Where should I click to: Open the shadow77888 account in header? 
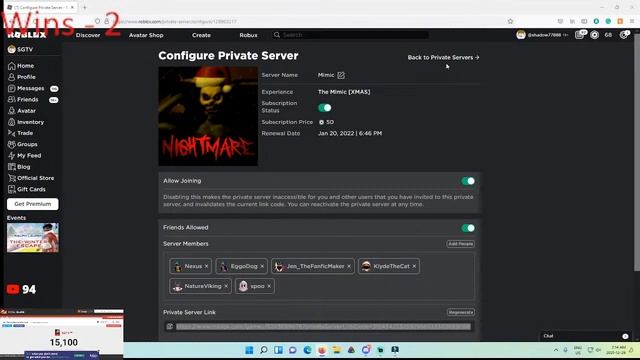[542, 35]
